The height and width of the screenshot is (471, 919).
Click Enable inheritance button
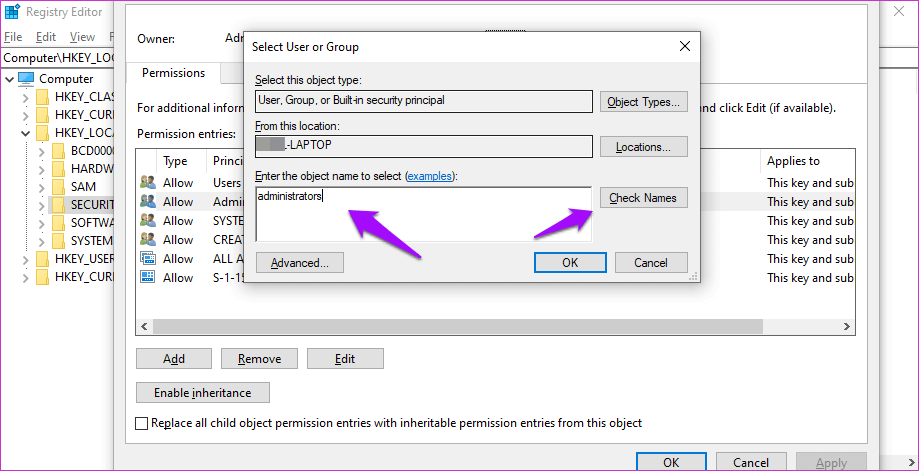coord(202,392)
